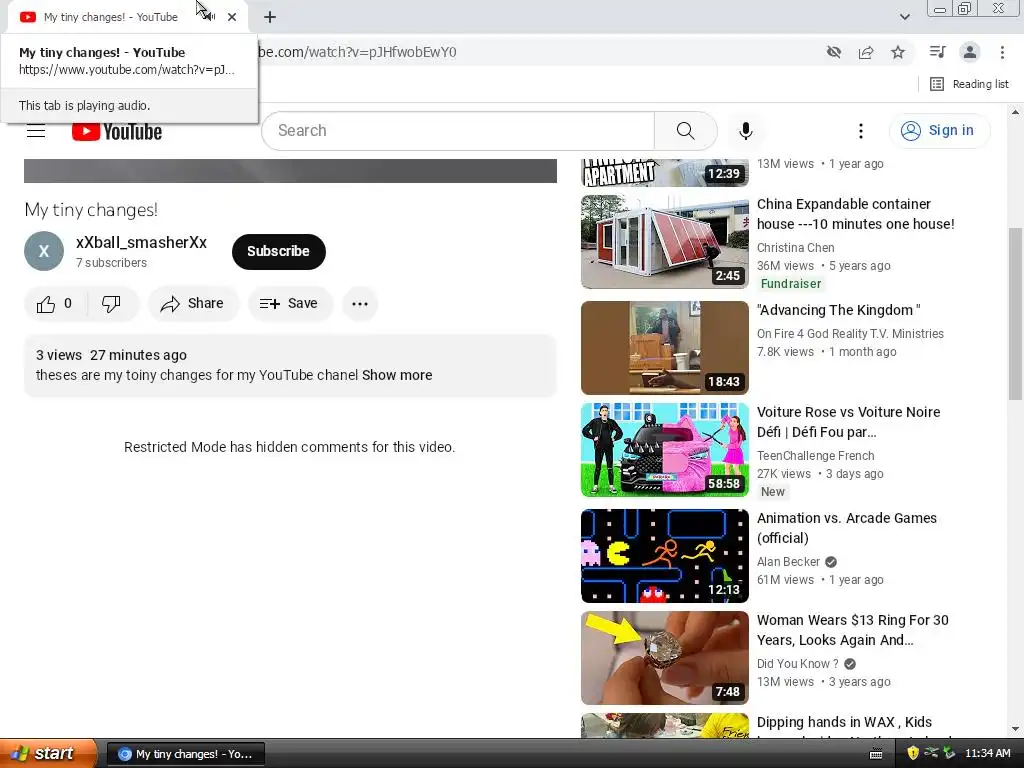The width and height of the screenshot is (1024, 768).
Task: Open media control icon in Chrome toolbar
Action: (x=937, y=52)
